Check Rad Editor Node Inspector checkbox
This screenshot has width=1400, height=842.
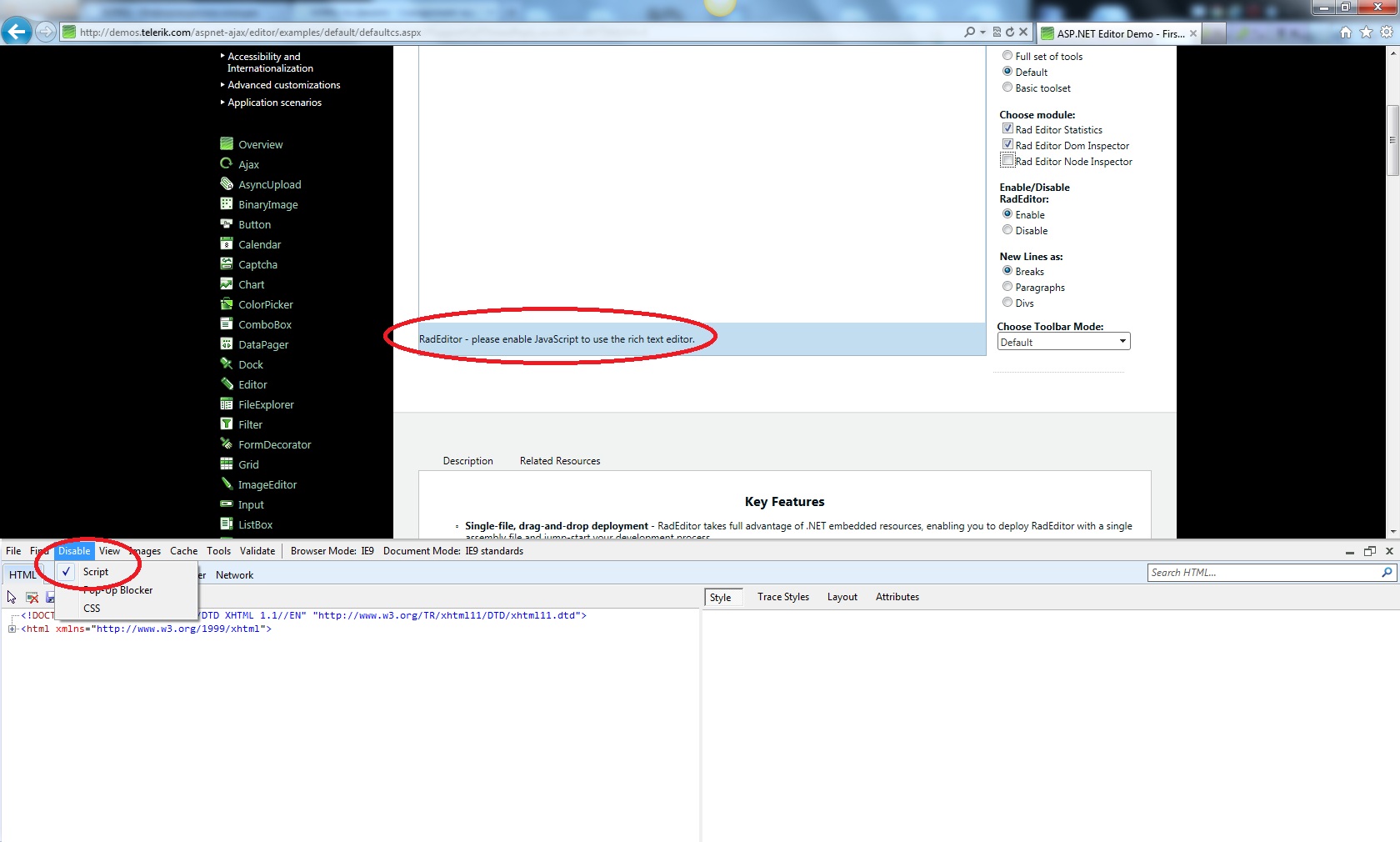(1007, 161)
